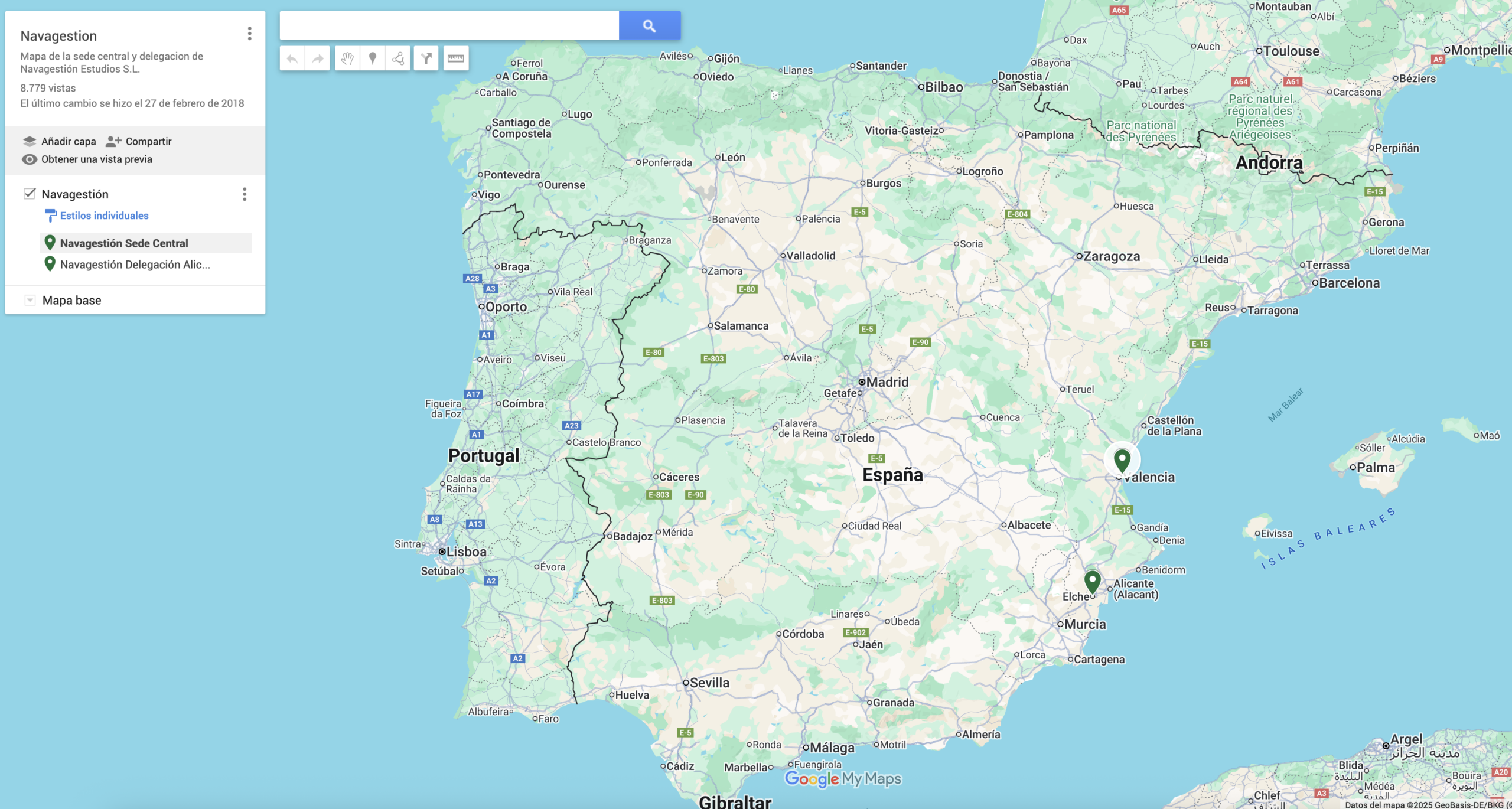Select the hand pan tool

click(347, 58)
